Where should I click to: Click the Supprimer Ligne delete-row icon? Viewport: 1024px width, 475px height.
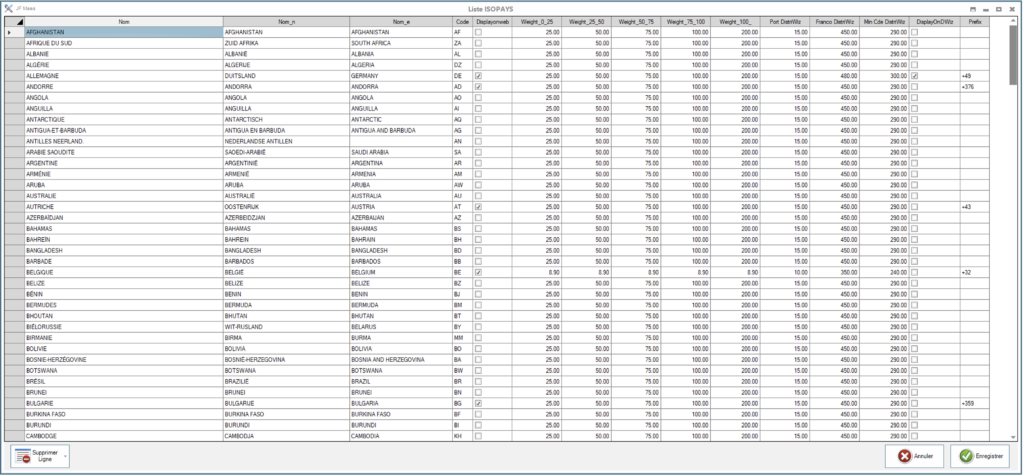click(x=22, y=456)
